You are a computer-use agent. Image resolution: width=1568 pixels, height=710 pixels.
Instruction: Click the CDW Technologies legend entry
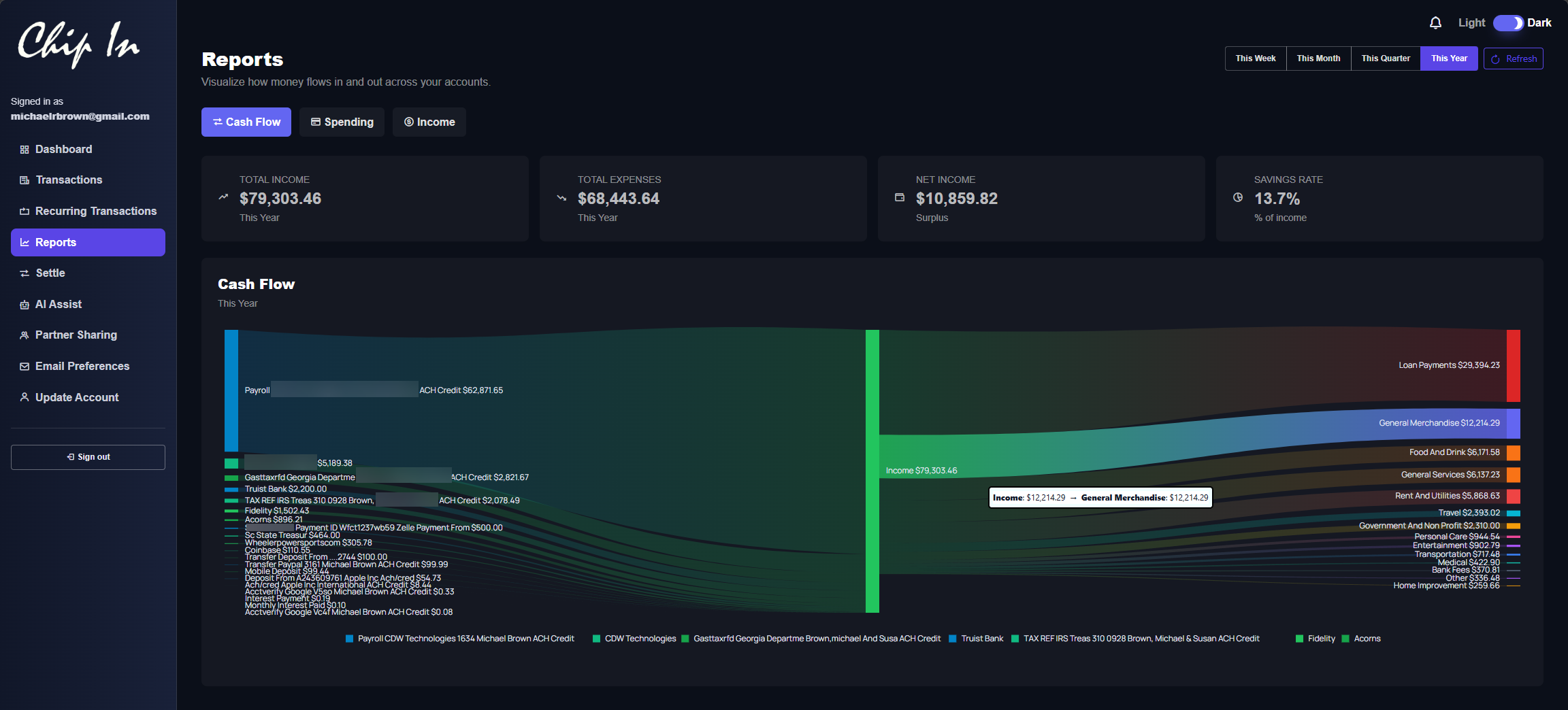click(x=634, y=639)
